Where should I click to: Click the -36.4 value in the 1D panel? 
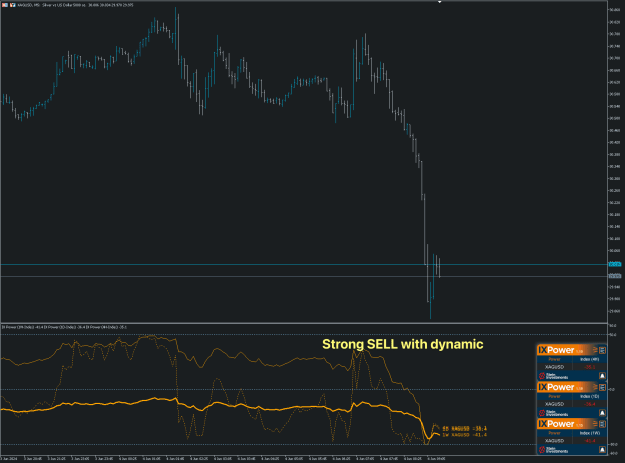click(x=590, y=404)
